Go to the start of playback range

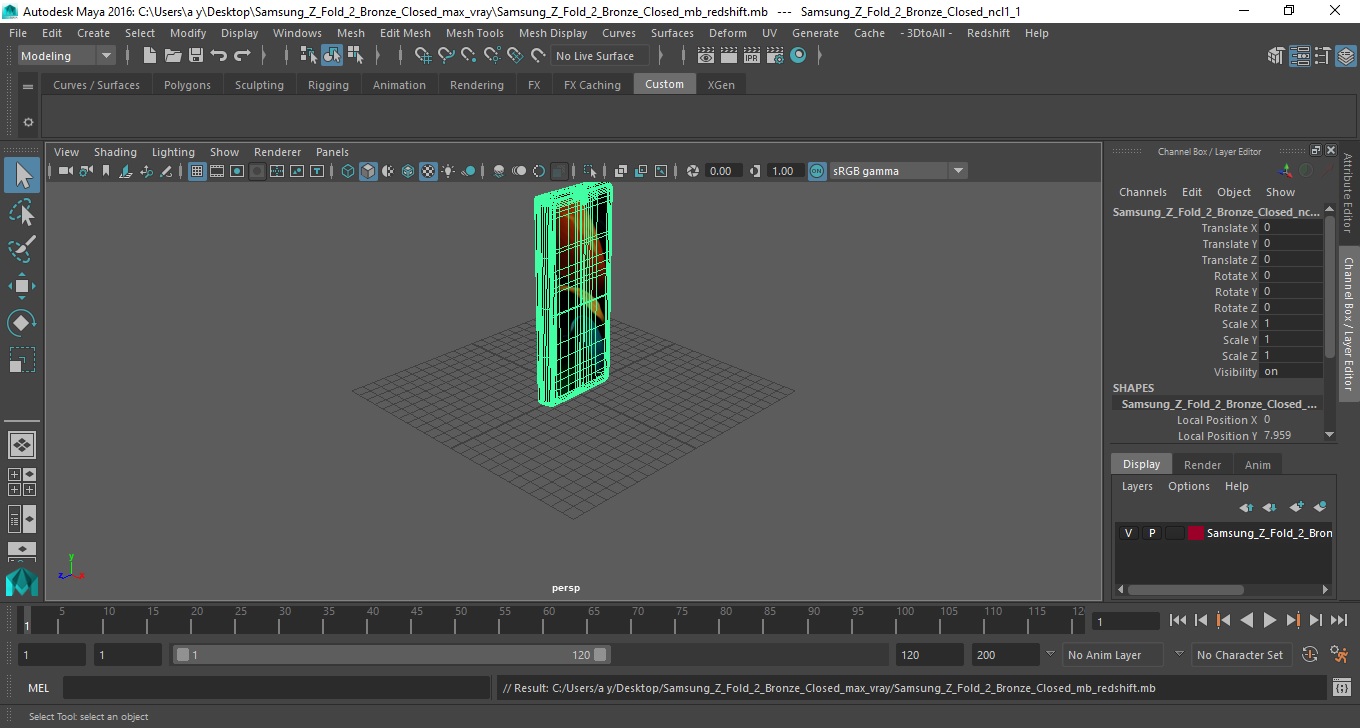click(1178, 620)
